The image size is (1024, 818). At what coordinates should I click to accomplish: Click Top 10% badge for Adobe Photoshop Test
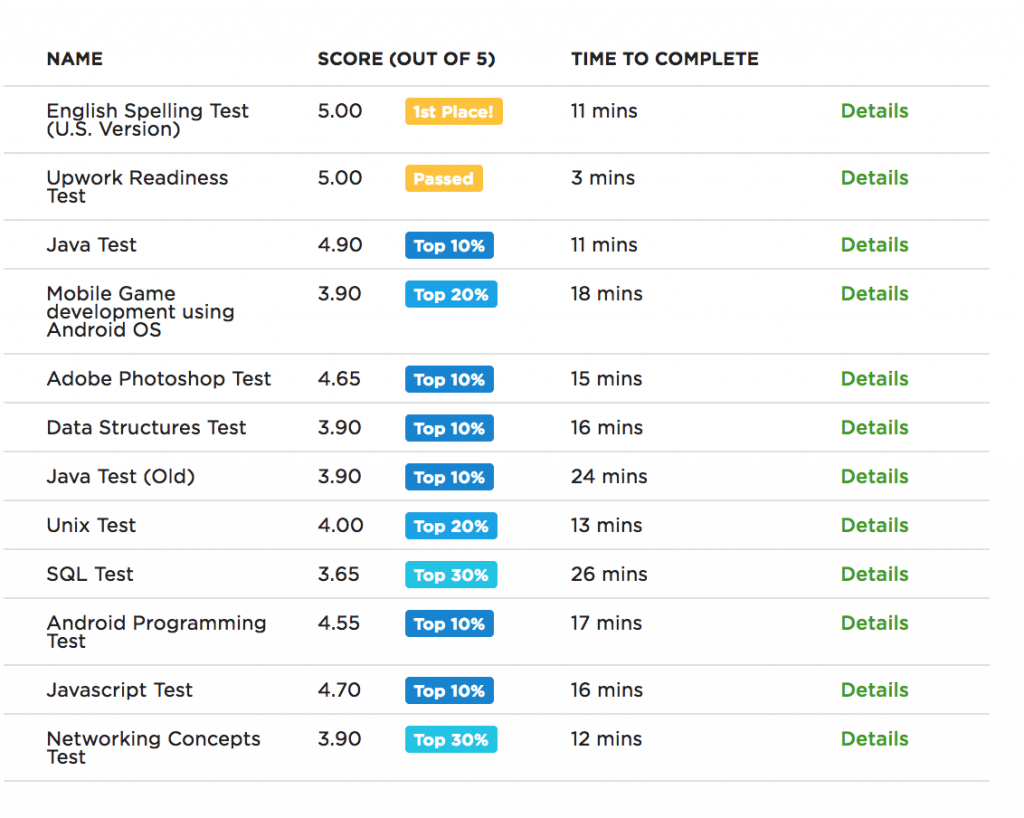click(x=449, y=380)
